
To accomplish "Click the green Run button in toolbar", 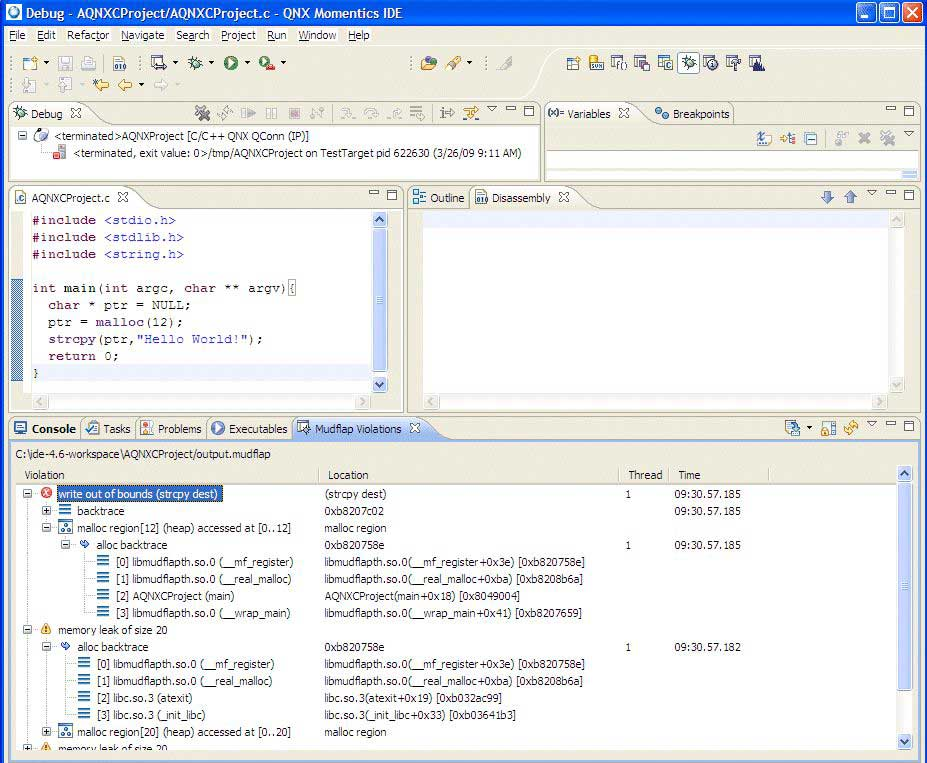I will click(231, 63).
